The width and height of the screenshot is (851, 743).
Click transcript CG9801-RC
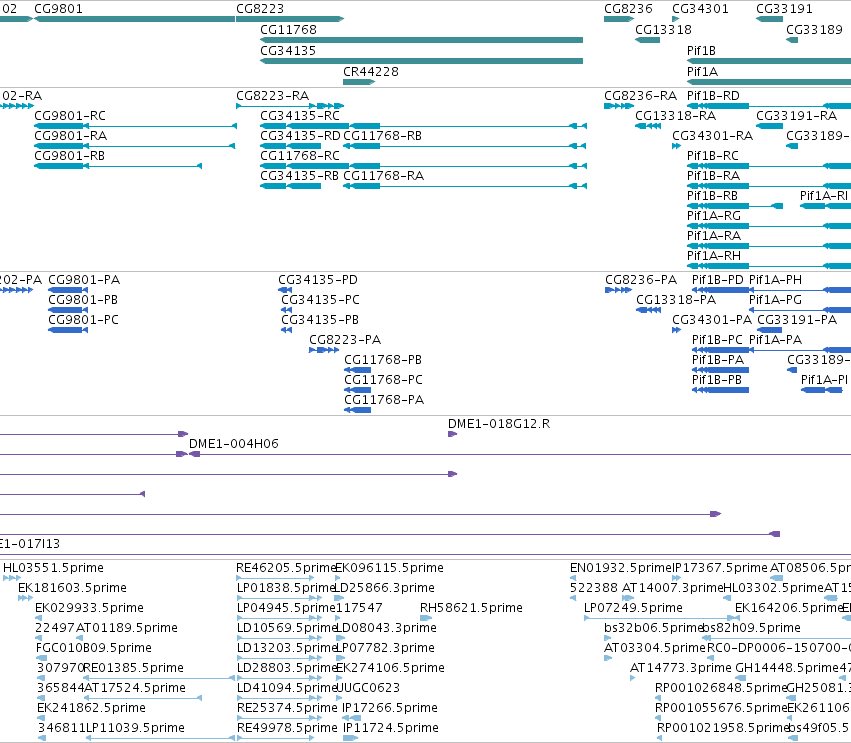point(70,116)
